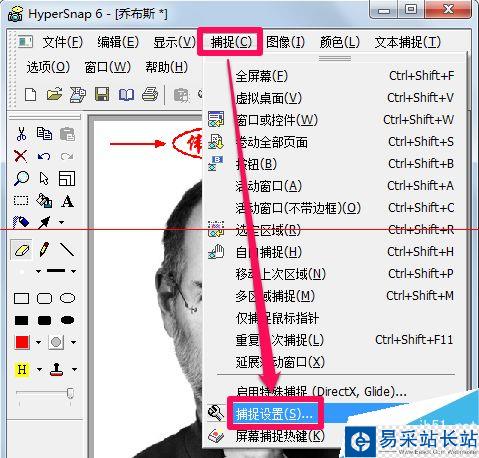Click the Print icon
This screenshot has width=479, height=458.
click(150, 95)
